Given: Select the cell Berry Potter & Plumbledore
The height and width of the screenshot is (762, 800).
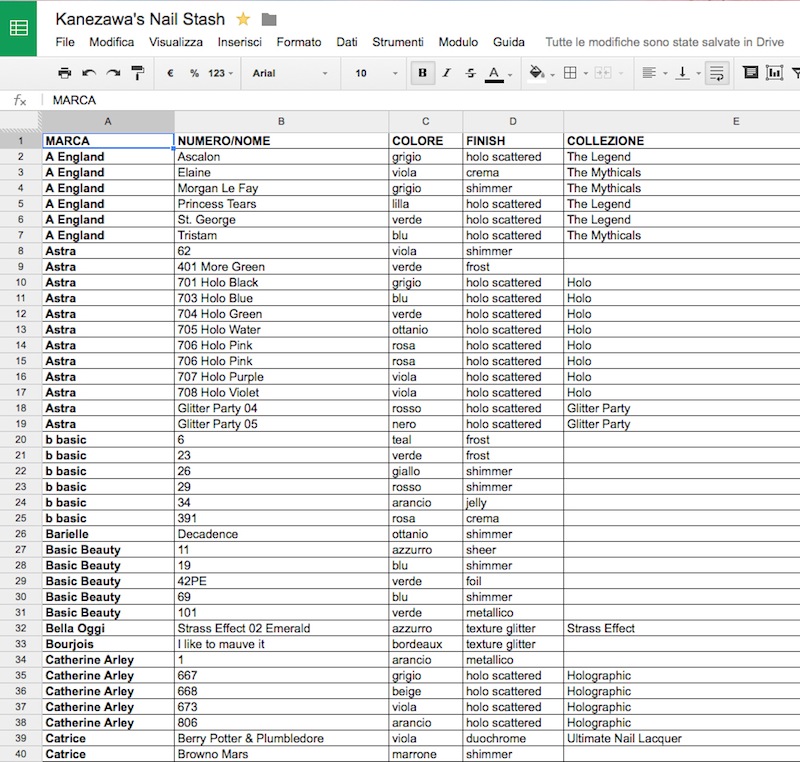Looking at the screenshot, I should click(x=281, y=739).
